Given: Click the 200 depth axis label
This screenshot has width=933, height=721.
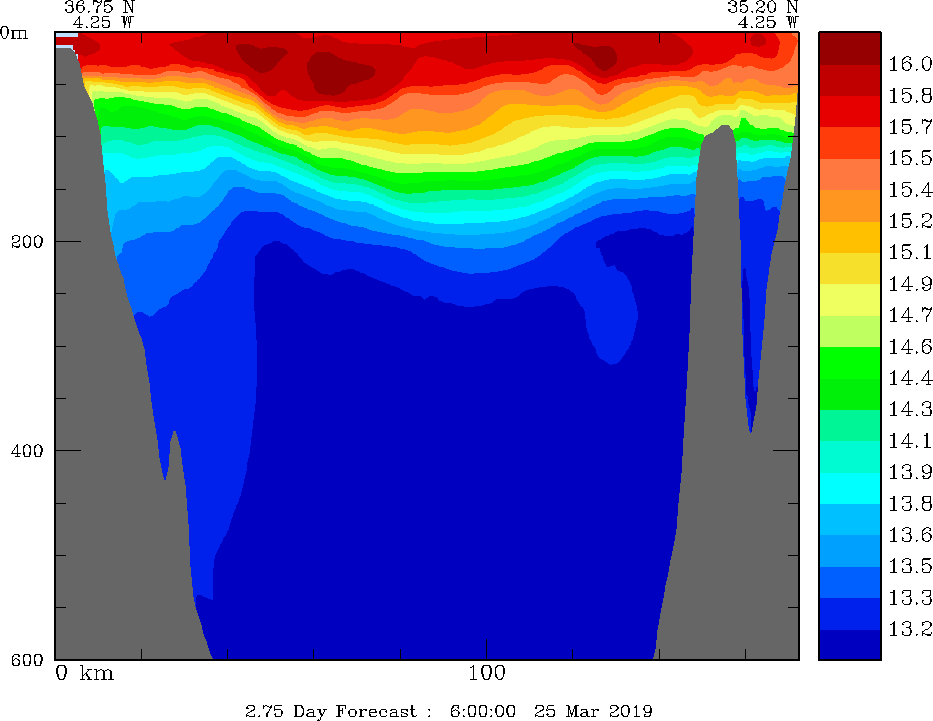Looking at the screenshot, I should pos(27,242).
